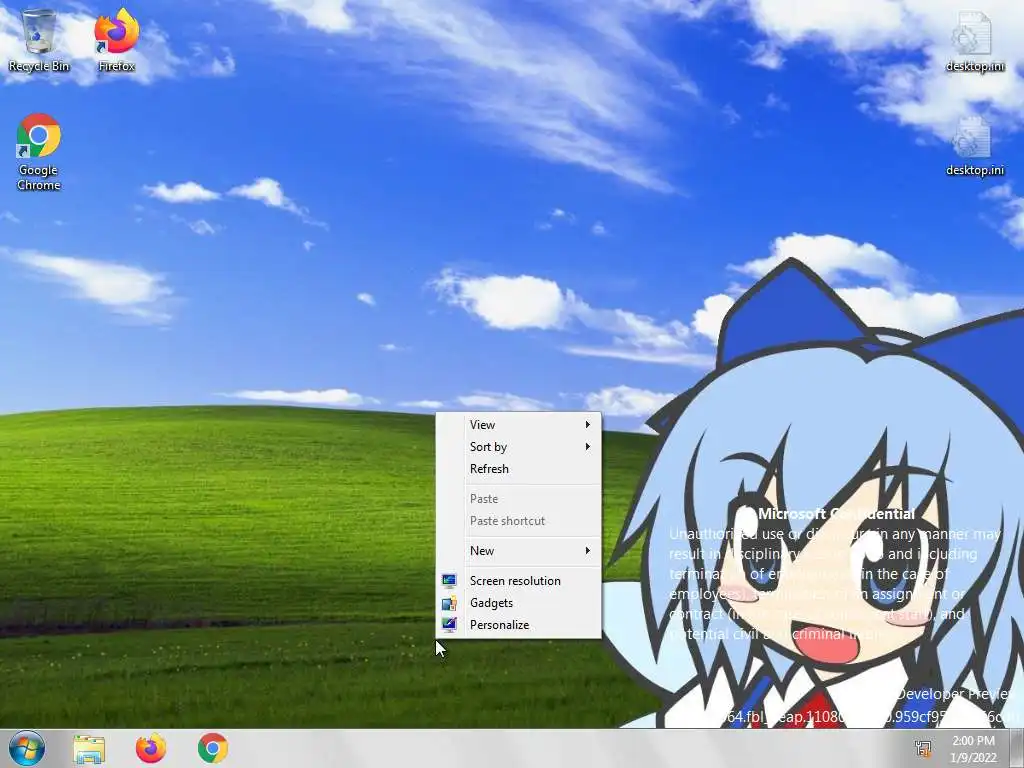Select the Google Chrome desktop shortcut
The width and height of the screenshot is (1024, 768).
pos(39,152)
